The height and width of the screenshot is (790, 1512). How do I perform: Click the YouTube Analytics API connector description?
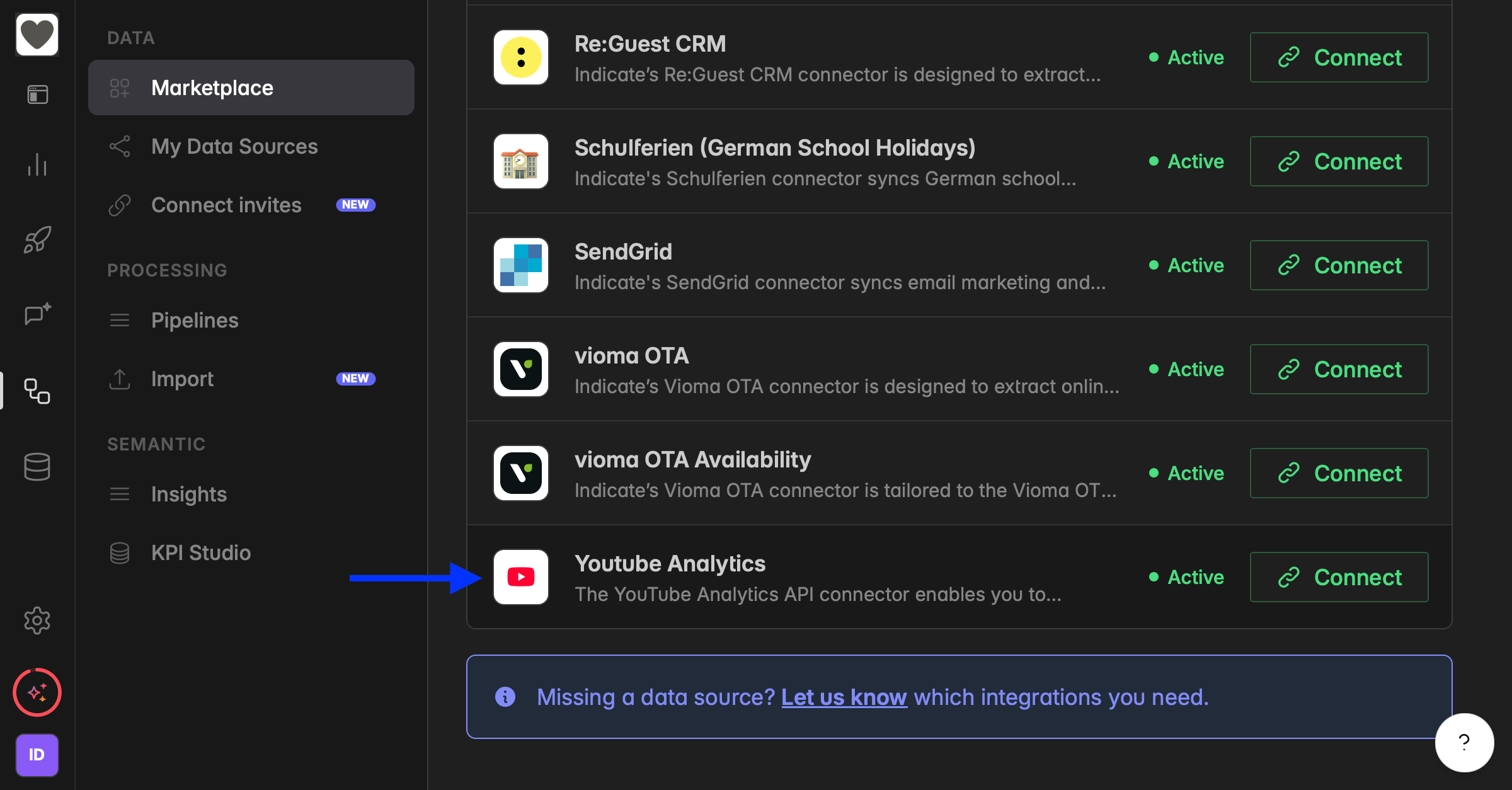pyautogui.click(x=818, y=594)
